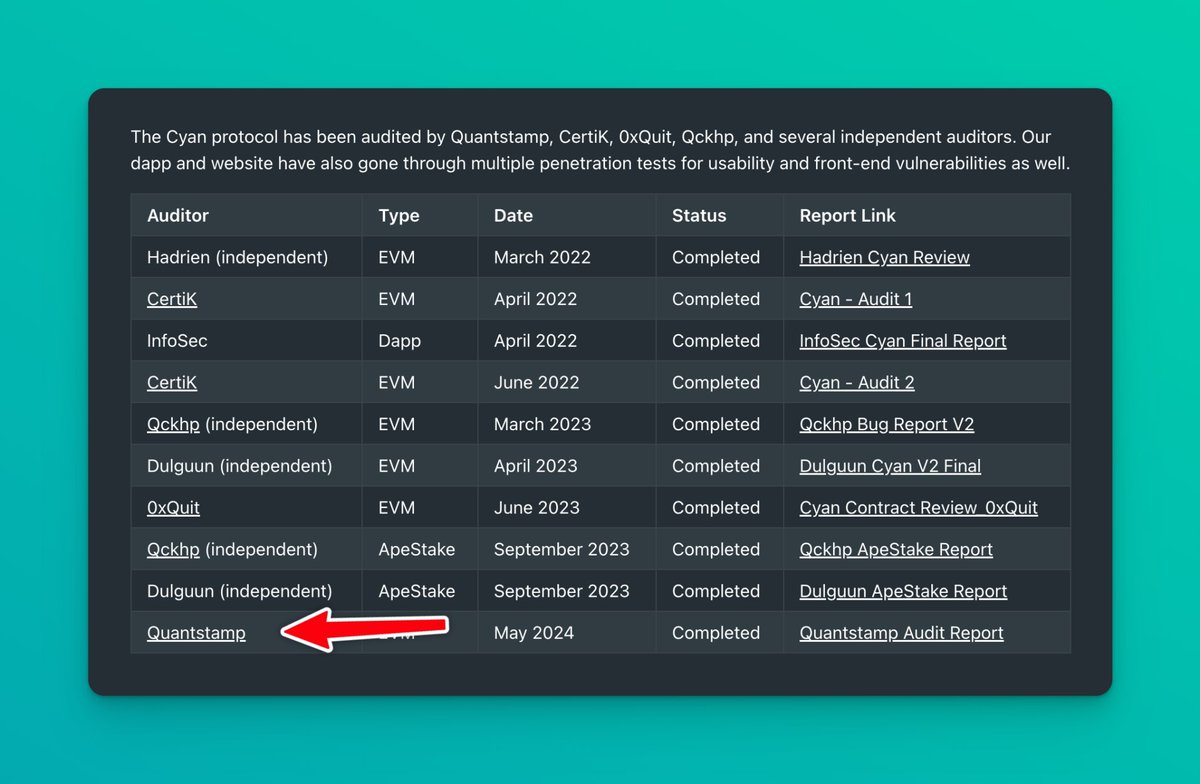The image size is (1200, 784).
Task: Open the Cyan Contract Review_0xQuit link
Action: pyautogui.click(x=918, y=508)
